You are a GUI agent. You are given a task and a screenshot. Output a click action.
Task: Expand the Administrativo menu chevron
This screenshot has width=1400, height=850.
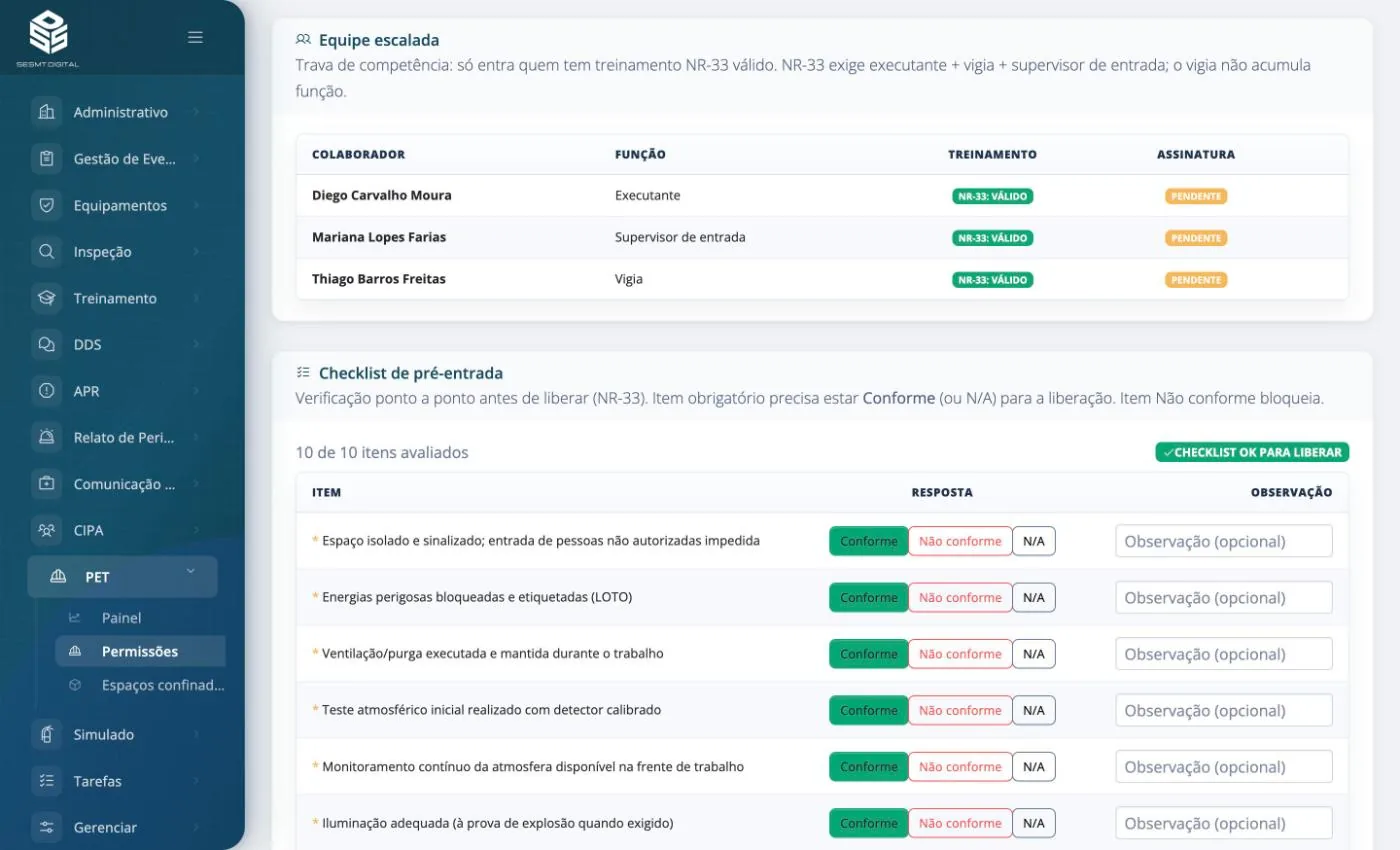tap(196, 112)
